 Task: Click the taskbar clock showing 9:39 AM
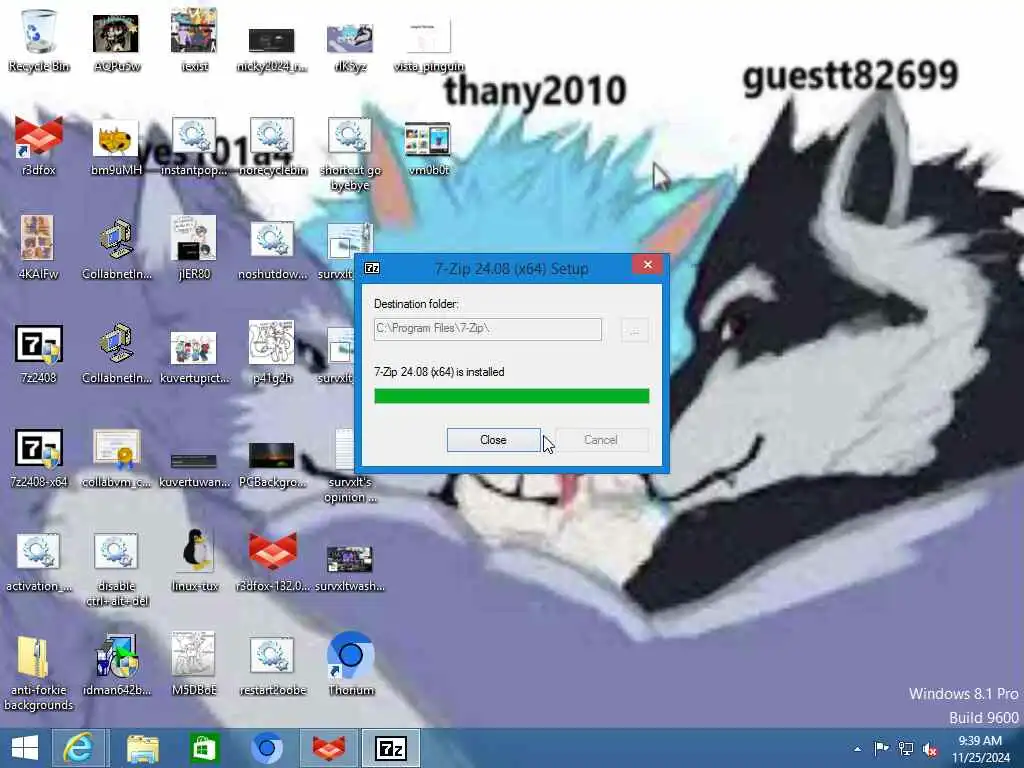coord(980,749)
